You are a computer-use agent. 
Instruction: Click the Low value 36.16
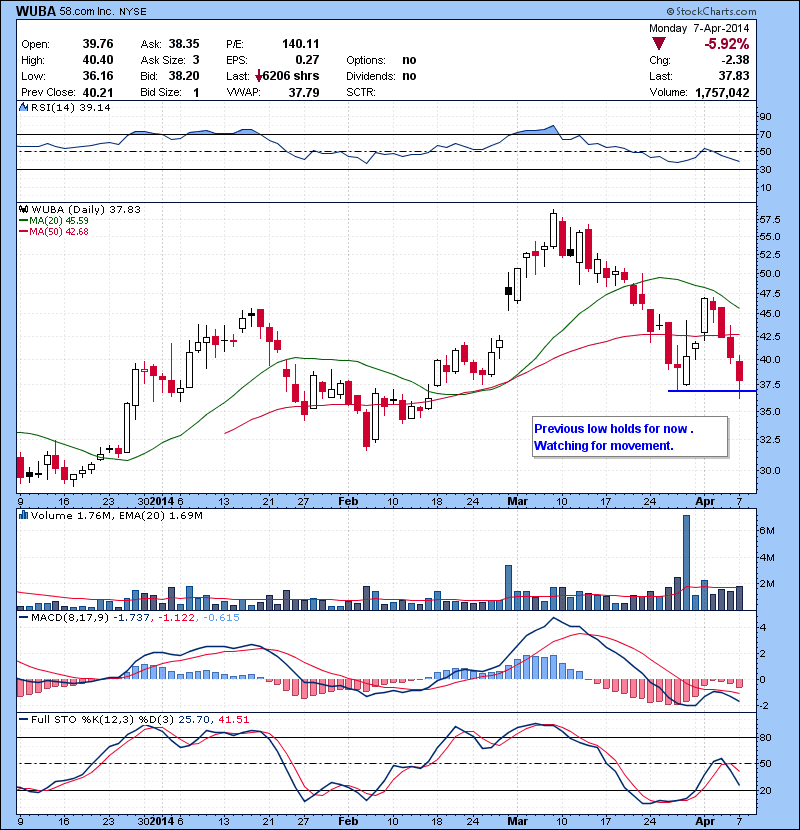pos(98,76)
